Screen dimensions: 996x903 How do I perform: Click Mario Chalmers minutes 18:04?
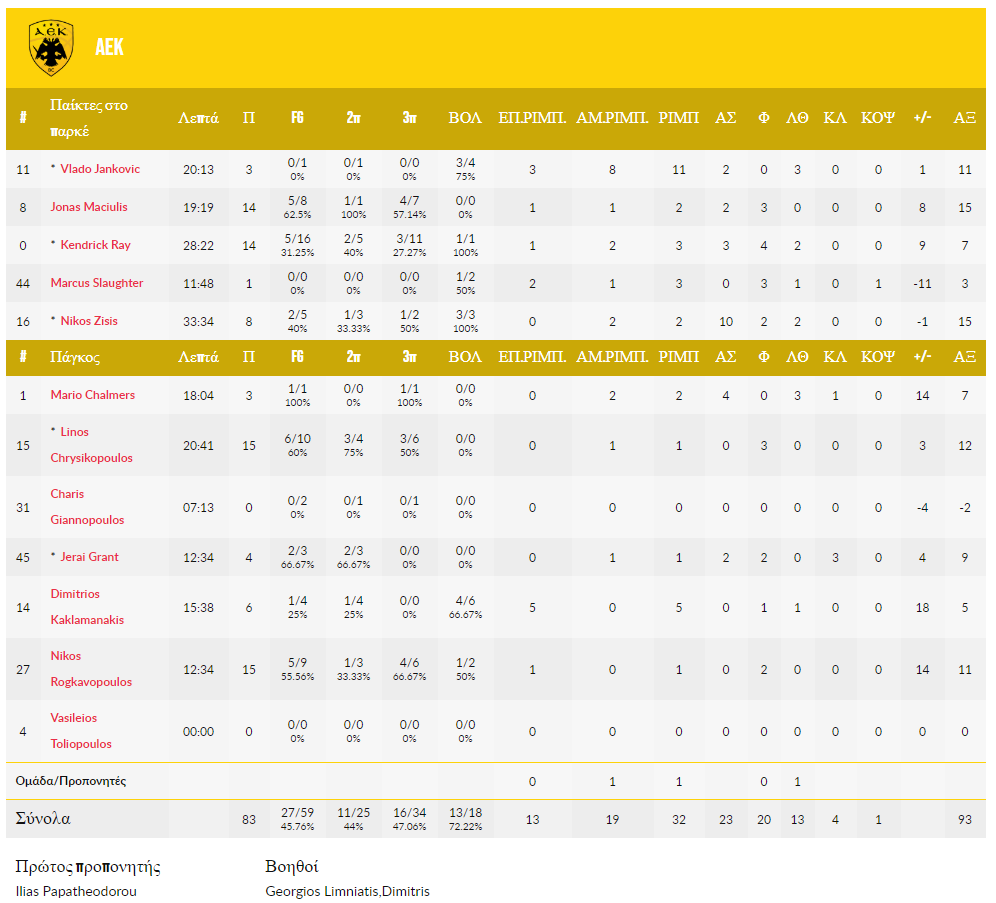(x=198, y=396)
